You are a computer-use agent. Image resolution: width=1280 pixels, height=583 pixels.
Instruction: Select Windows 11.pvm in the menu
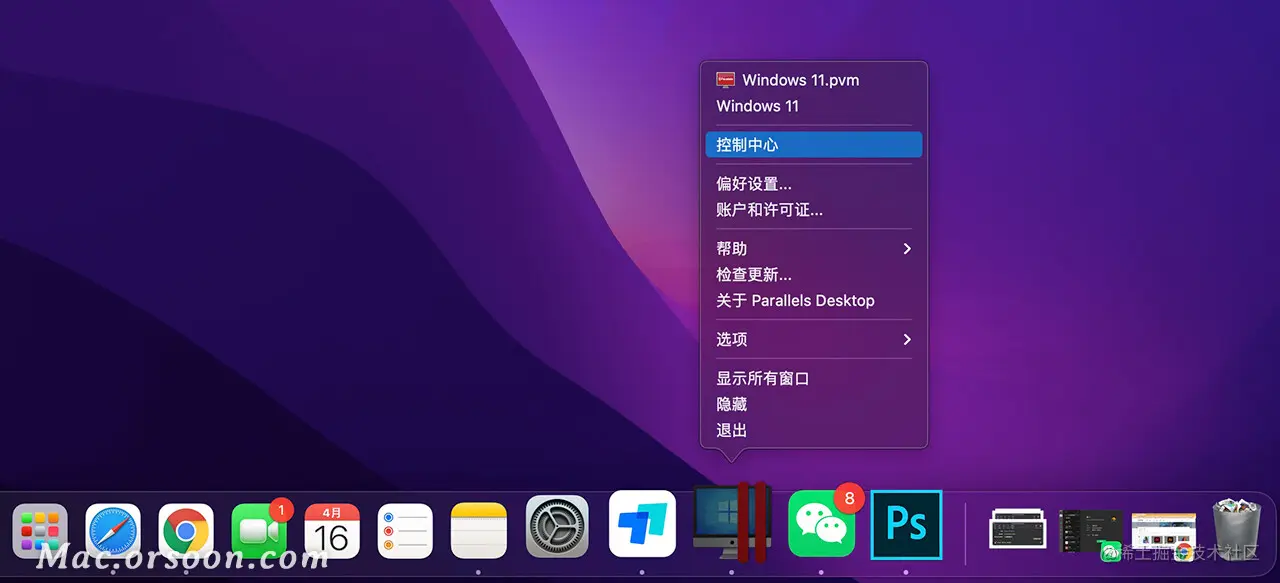813,80
